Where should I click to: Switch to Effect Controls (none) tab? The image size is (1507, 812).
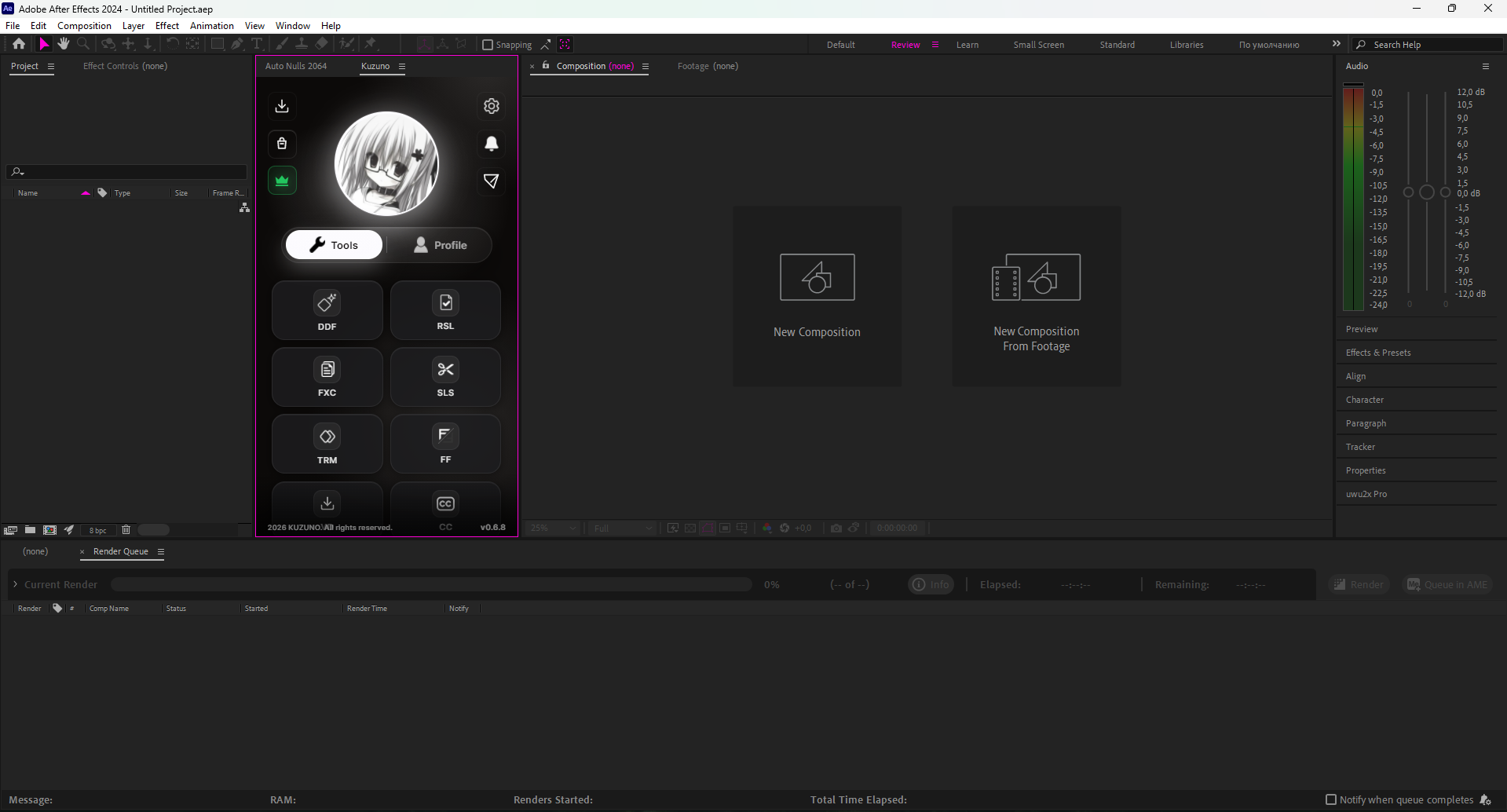tap(126, 66)
